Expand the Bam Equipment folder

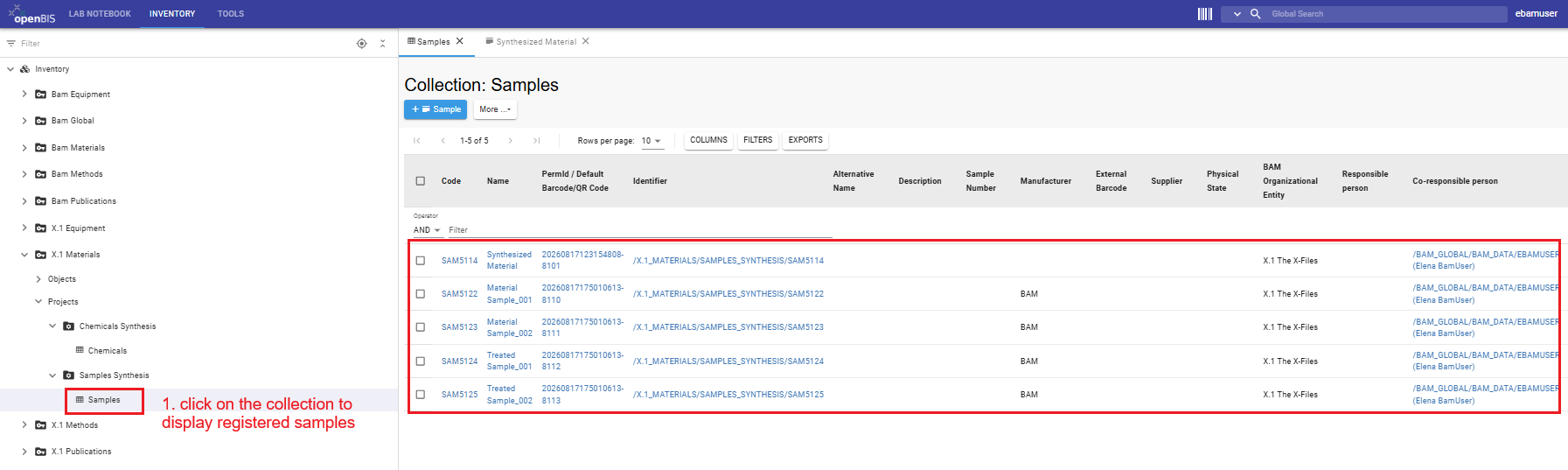click(x=24, y=95)
